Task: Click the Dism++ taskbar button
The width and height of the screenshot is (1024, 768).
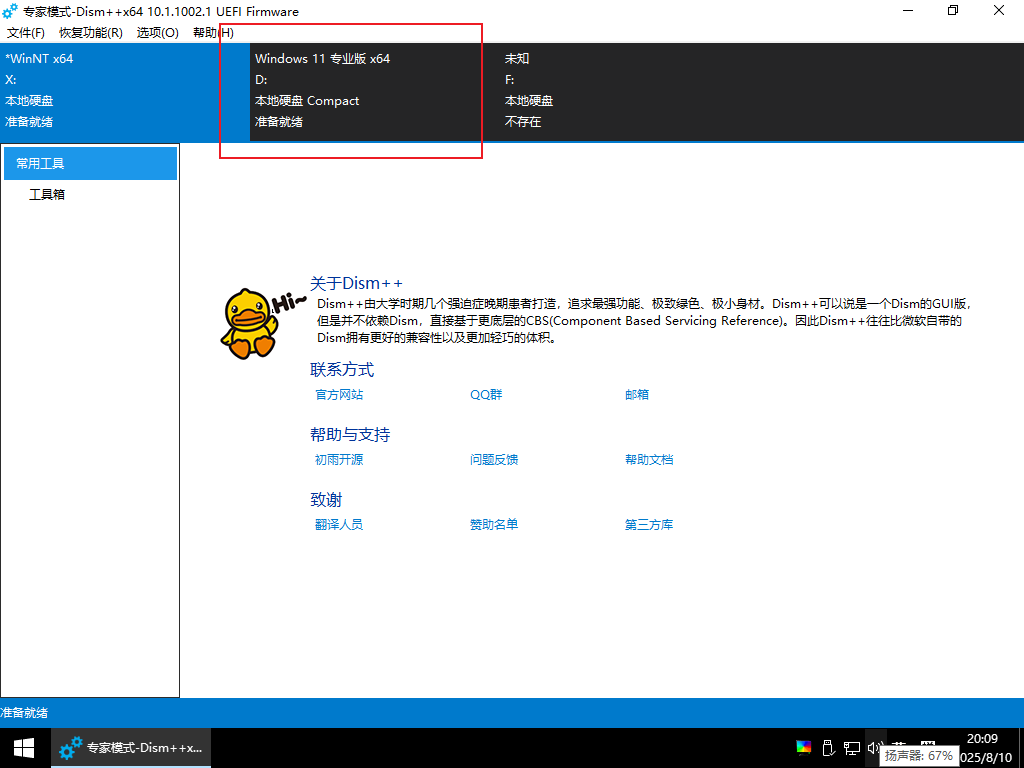Action: [x=131, y=748]
